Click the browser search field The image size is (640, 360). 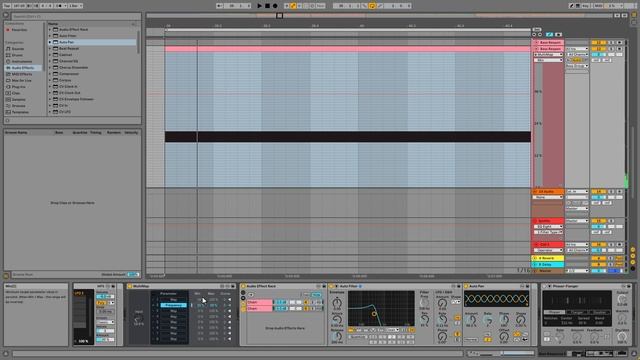pos(76,16)
